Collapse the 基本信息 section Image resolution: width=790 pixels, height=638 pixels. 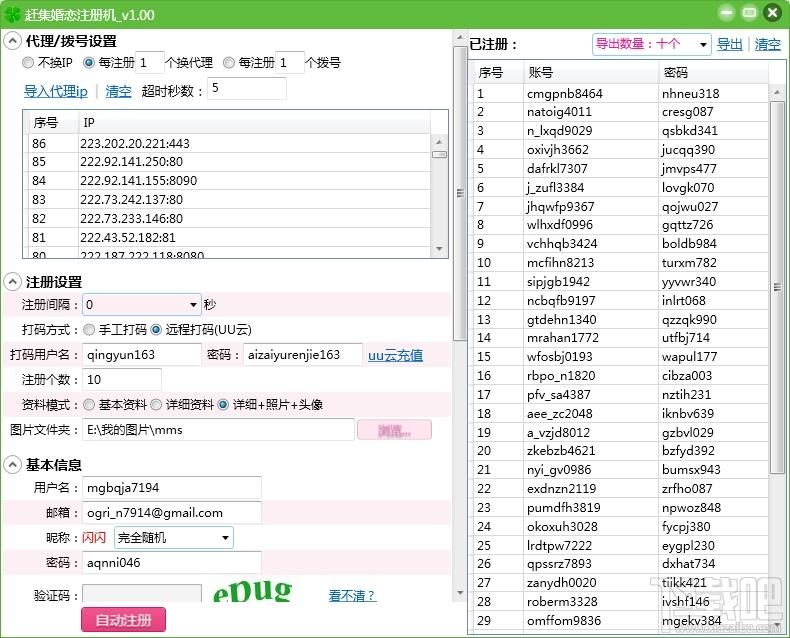coord(13,465)
